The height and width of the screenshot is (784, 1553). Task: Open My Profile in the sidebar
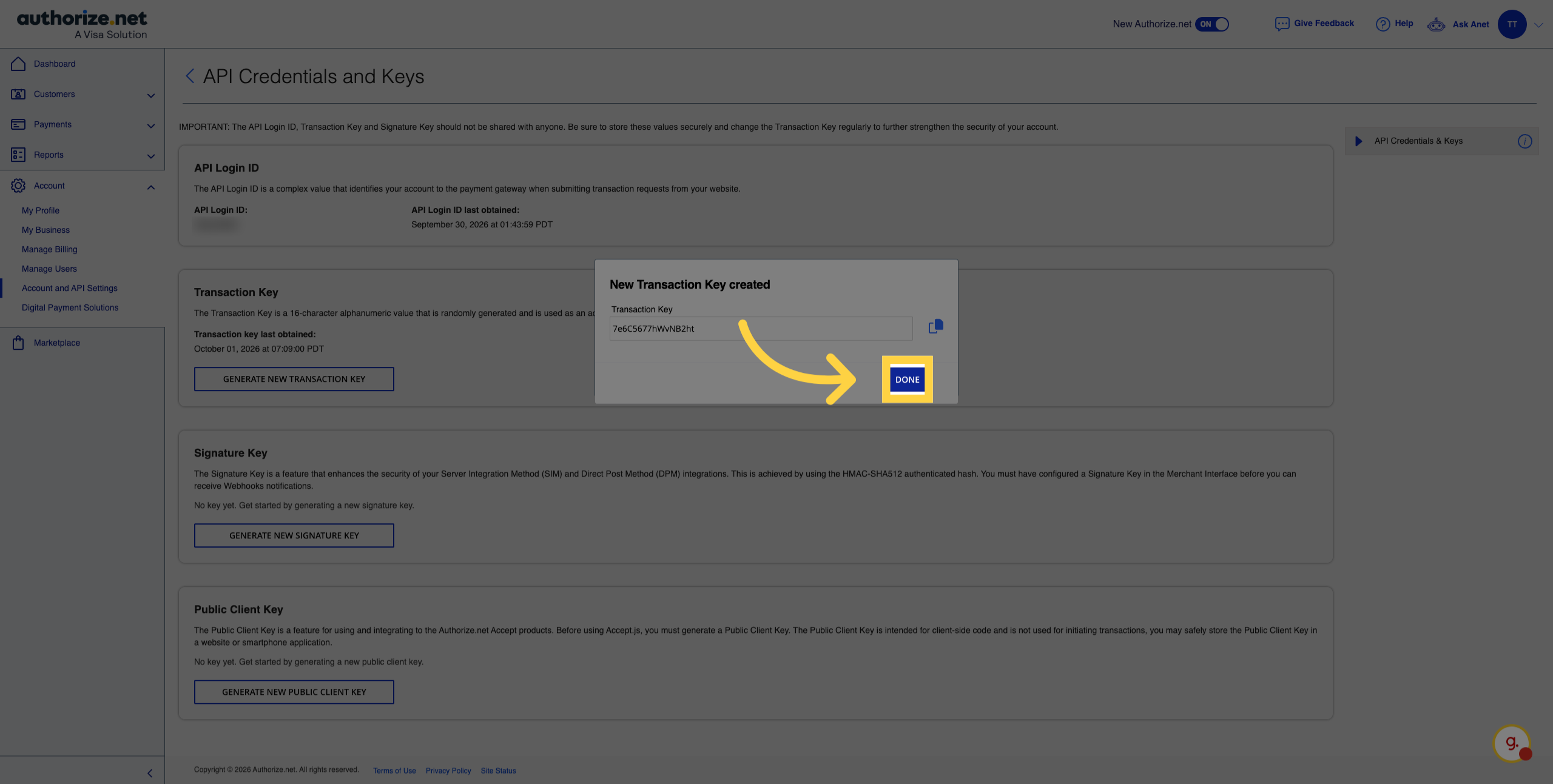[x=41, y=210]
